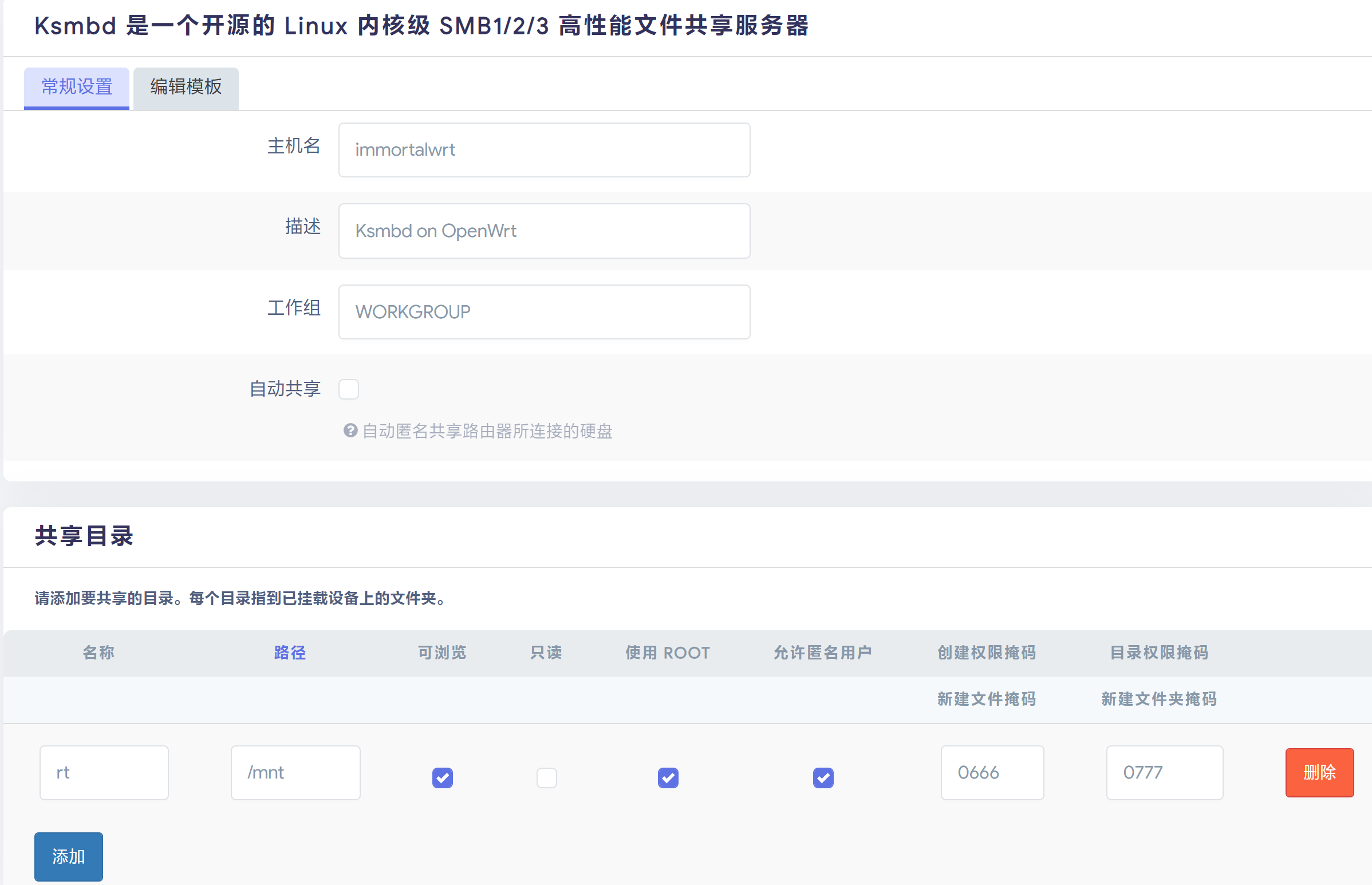The image size is (1372, 885).
Task: Click the share name field containing rt
Action: pyautogui.click(x=104, y=772)
